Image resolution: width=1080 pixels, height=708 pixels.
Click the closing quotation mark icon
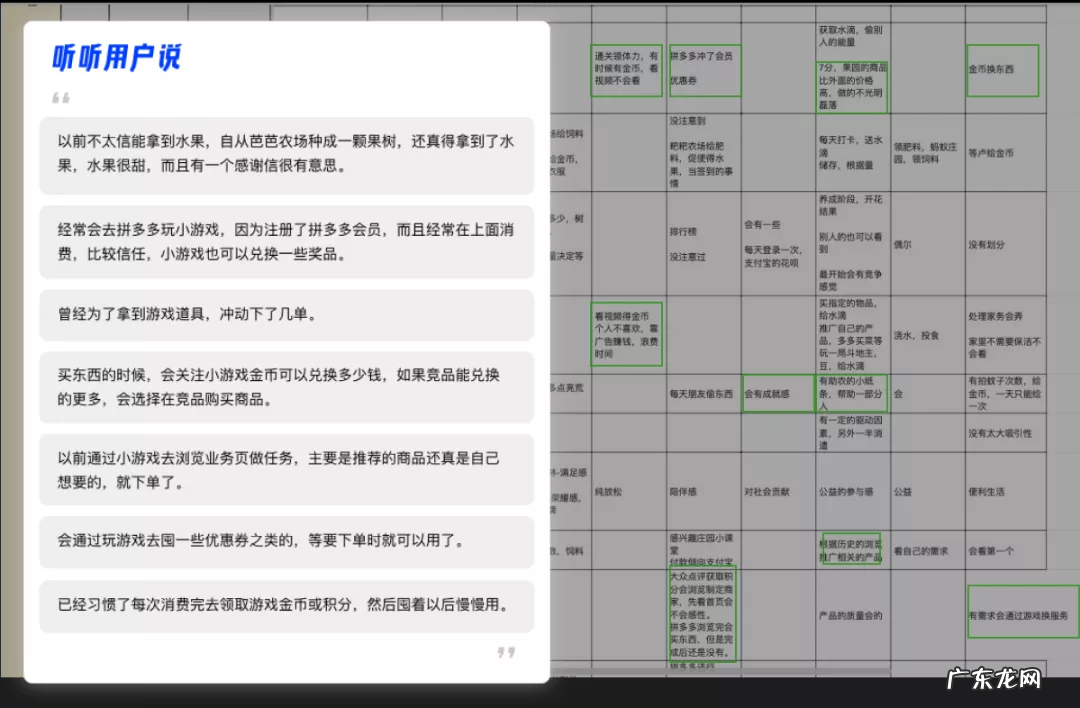(505, 651)
